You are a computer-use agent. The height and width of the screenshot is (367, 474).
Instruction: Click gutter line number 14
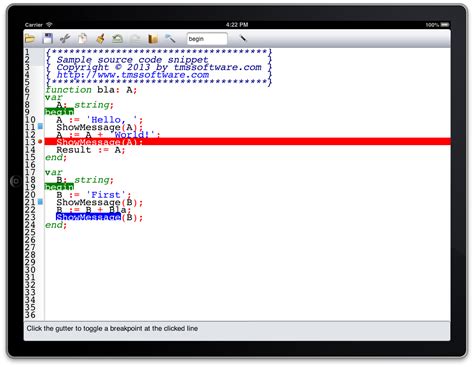30,150
